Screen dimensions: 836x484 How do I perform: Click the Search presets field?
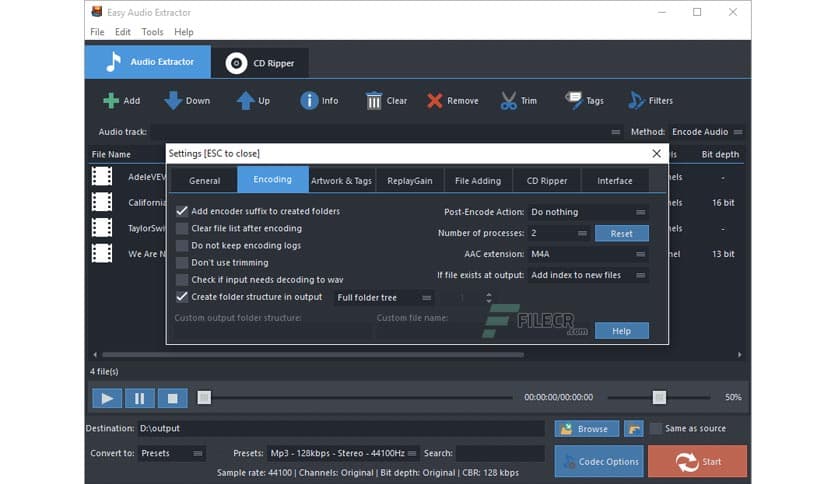(500, 453)
